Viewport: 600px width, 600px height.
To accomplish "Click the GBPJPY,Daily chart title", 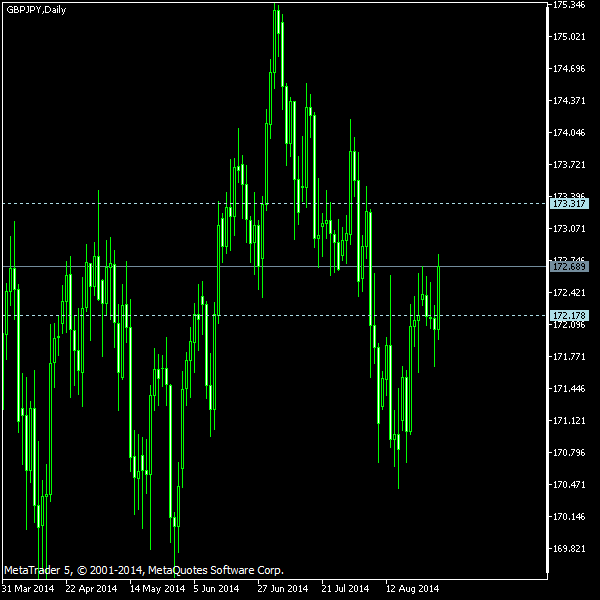I will click(x=36, y=10).
